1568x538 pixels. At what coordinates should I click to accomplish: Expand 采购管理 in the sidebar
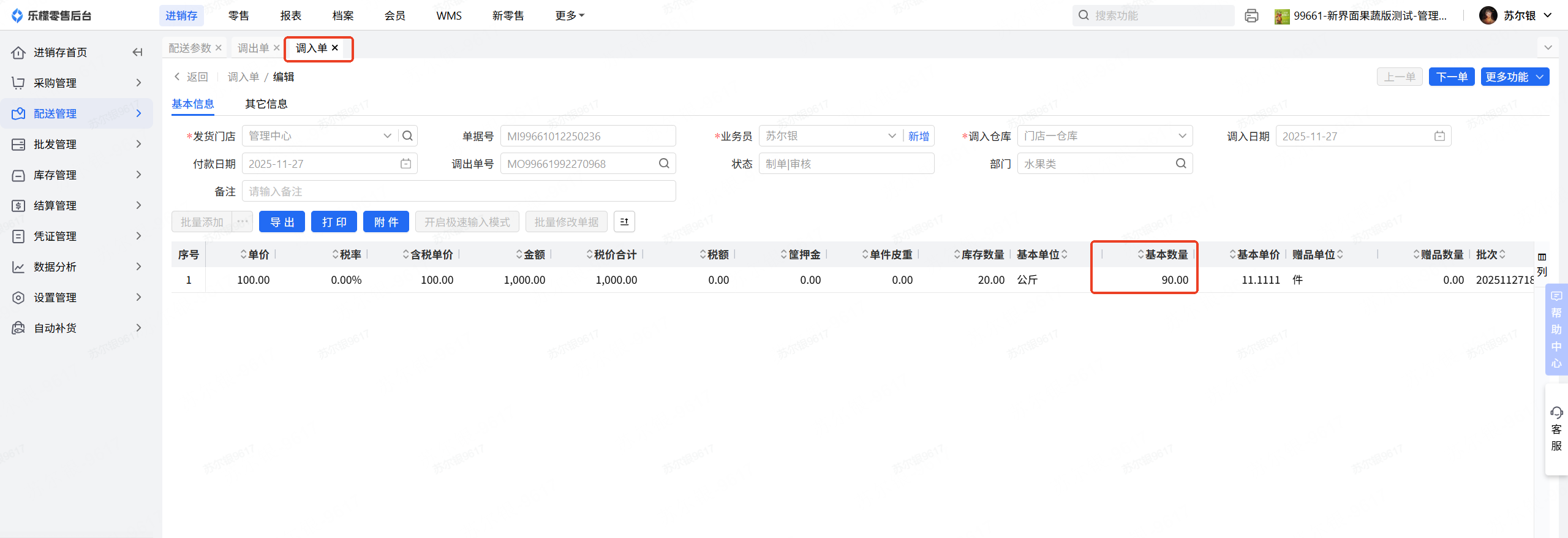[x=77, y=83]
